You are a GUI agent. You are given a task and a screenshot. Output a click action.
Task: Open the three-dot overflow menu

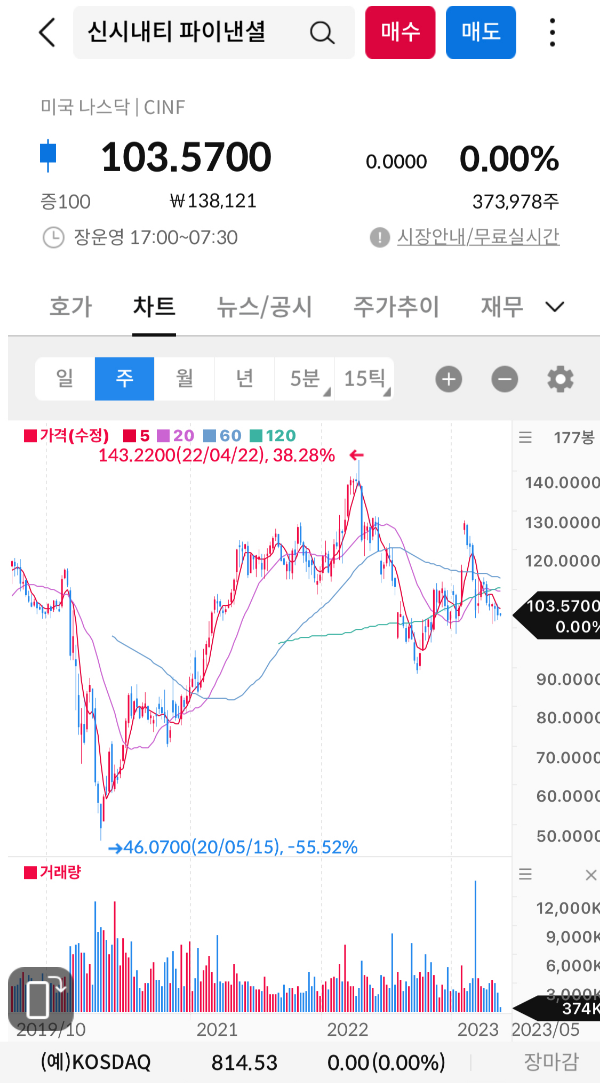pos(552,33)
